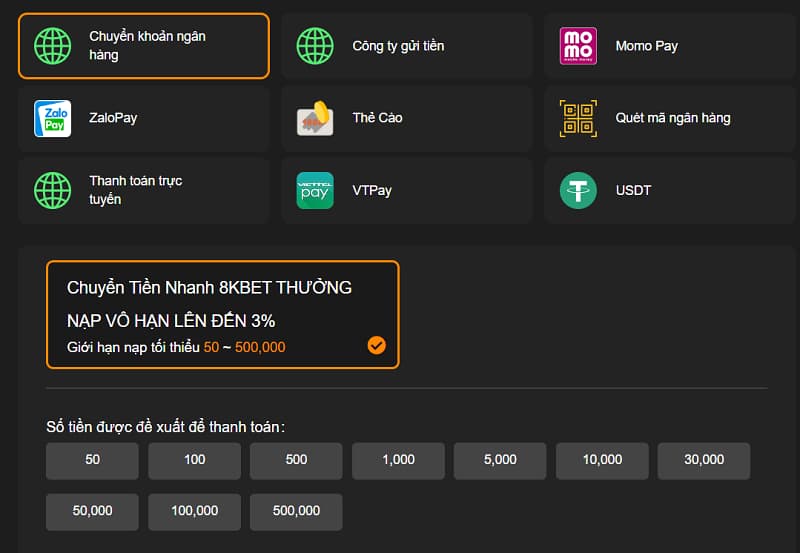Viewport: 800px width, 553px height.
Task: Pick the 100 amount button
Action: point(195,460)
